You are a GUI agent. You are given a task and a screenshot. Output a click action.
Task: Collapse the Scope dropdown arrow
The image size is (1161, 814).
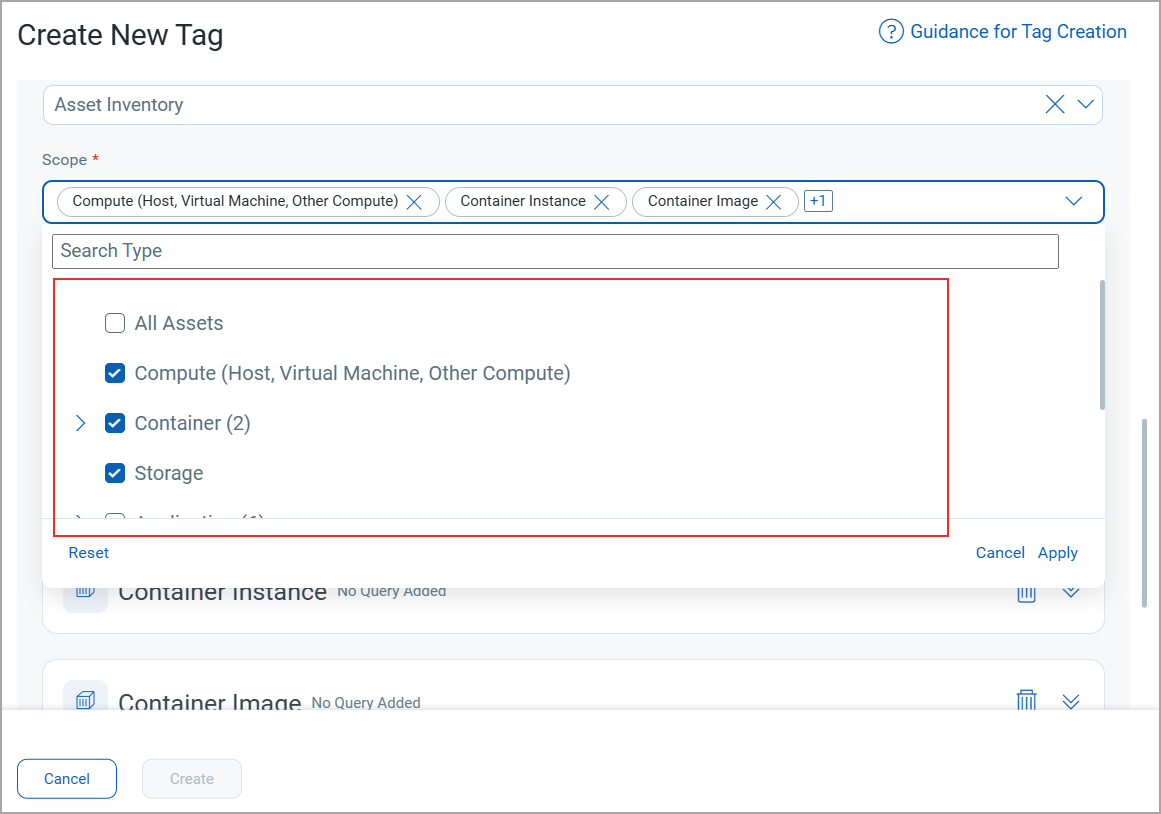pyautogui.click(x=1074, y=201)
